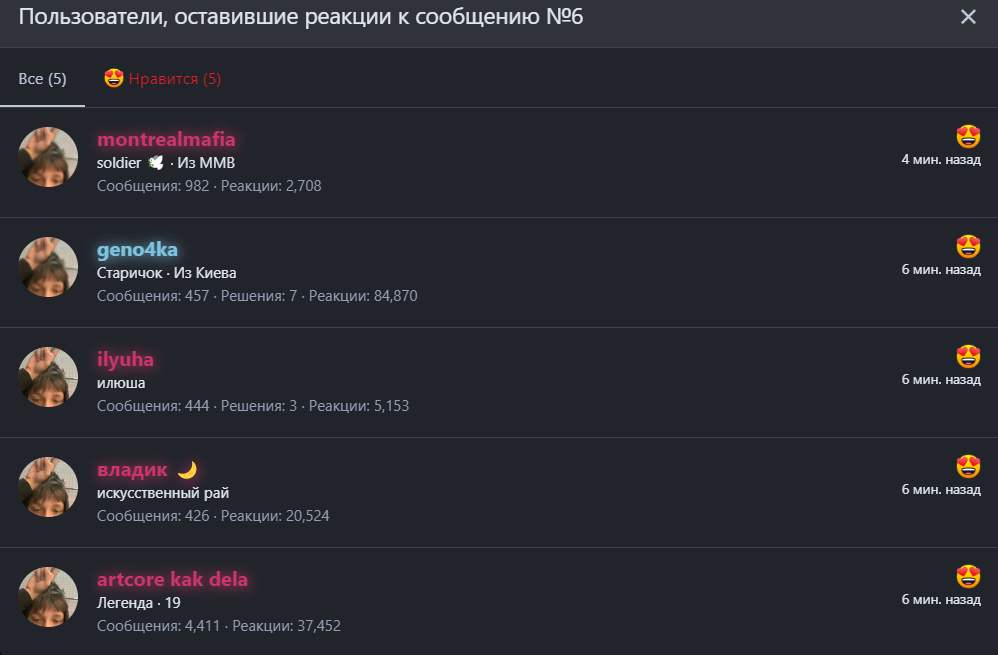
Task: Click geno4ka's avatar picture
Action: coord(48,267)
